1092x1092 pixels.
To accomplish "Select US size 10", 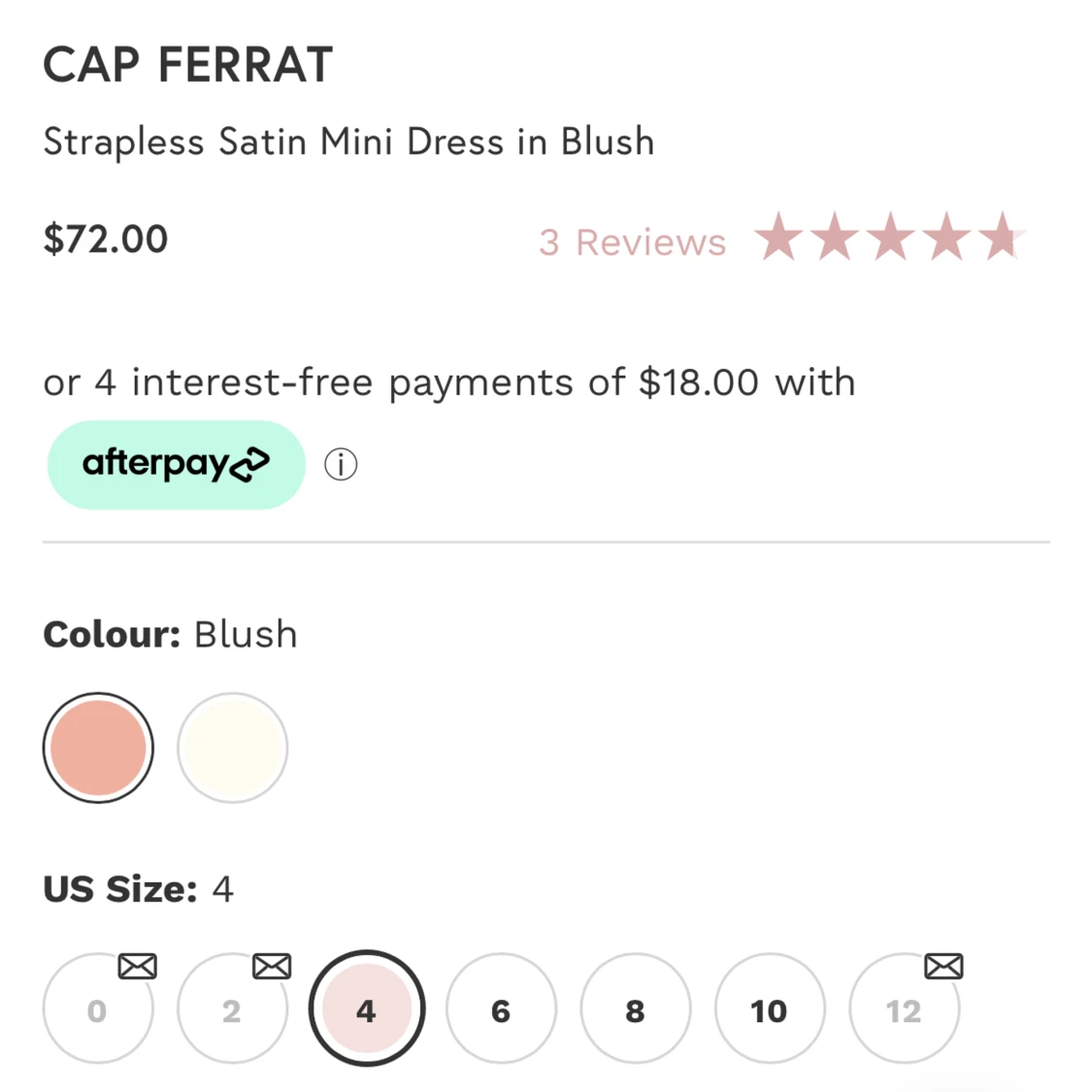I will tap(770, 1009).
